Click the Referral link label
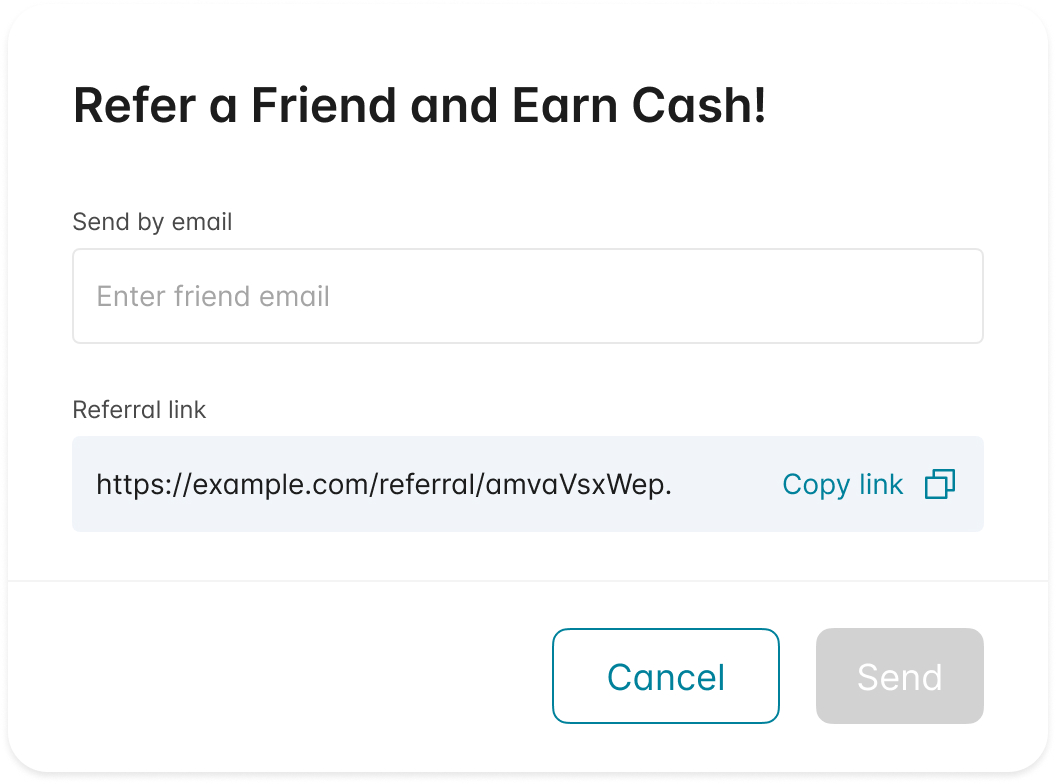Screen dimensions: 1056x784 [139, 410]
